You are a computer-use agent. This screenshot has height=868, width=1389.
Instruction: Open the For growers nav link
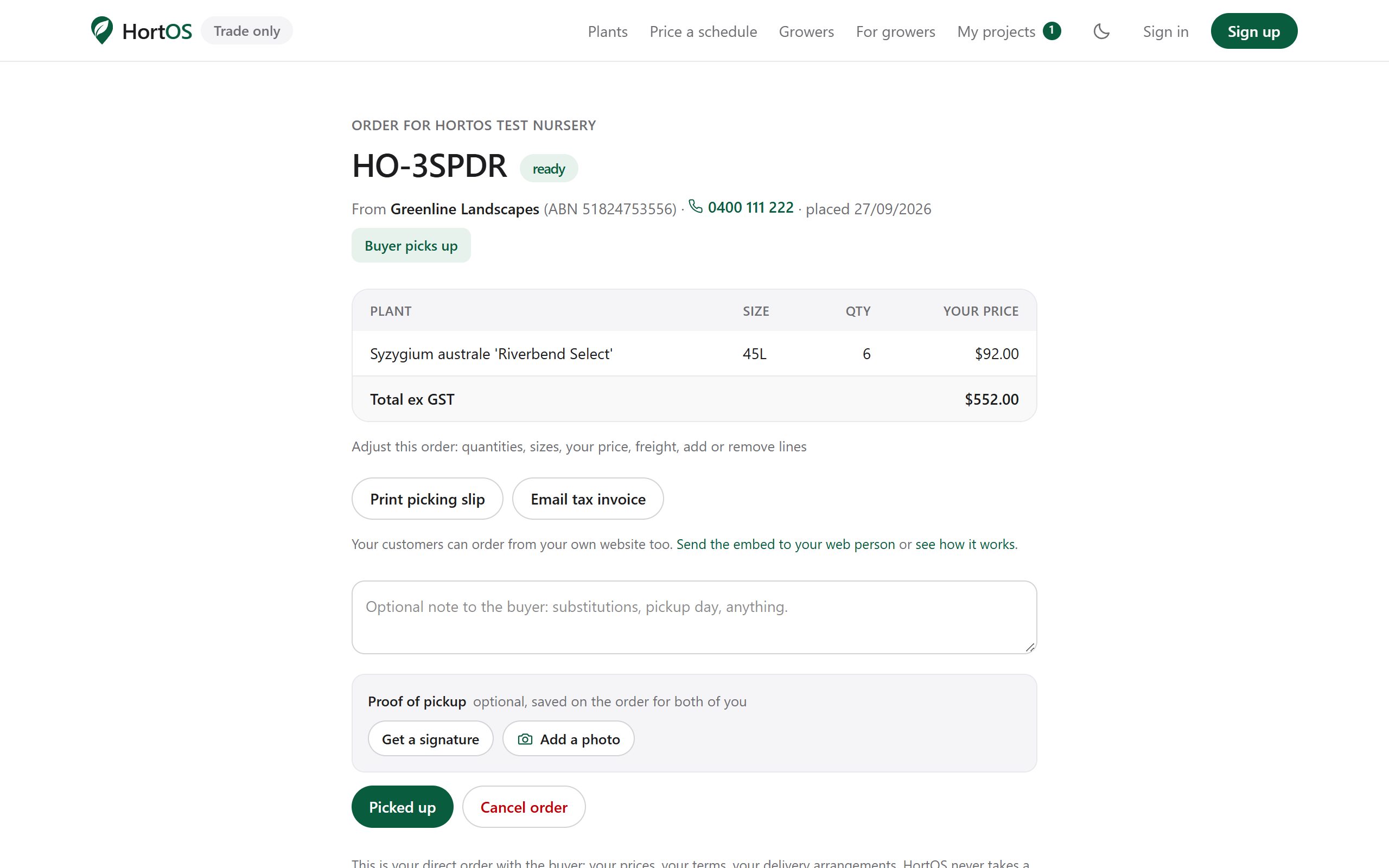[x=895, y=31]
